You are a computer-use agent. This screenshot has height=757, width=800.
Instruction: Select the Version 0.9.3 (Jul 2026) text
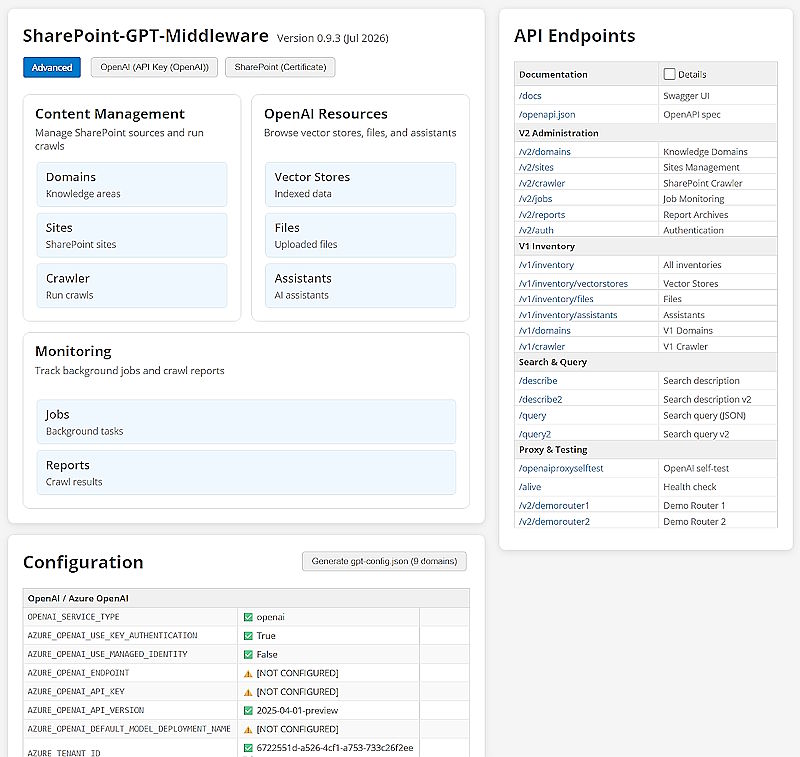tap(333, 38)
